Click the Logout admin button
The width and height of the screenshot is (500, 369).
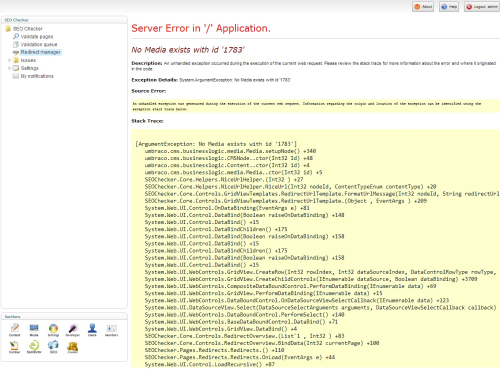click(482, 7)
